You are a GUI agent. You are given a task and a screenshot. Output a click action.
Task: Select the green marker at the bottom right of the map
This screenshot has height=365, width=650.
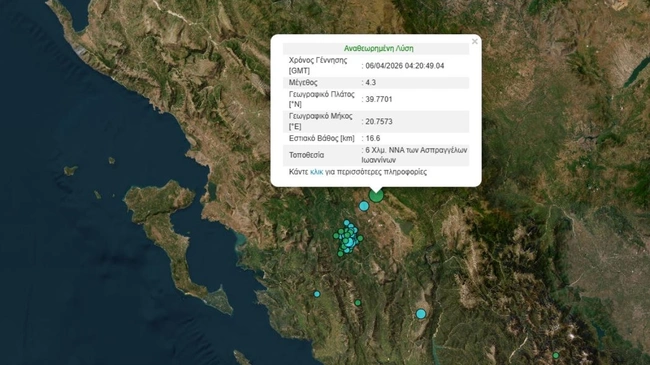(x=555, y=355)
